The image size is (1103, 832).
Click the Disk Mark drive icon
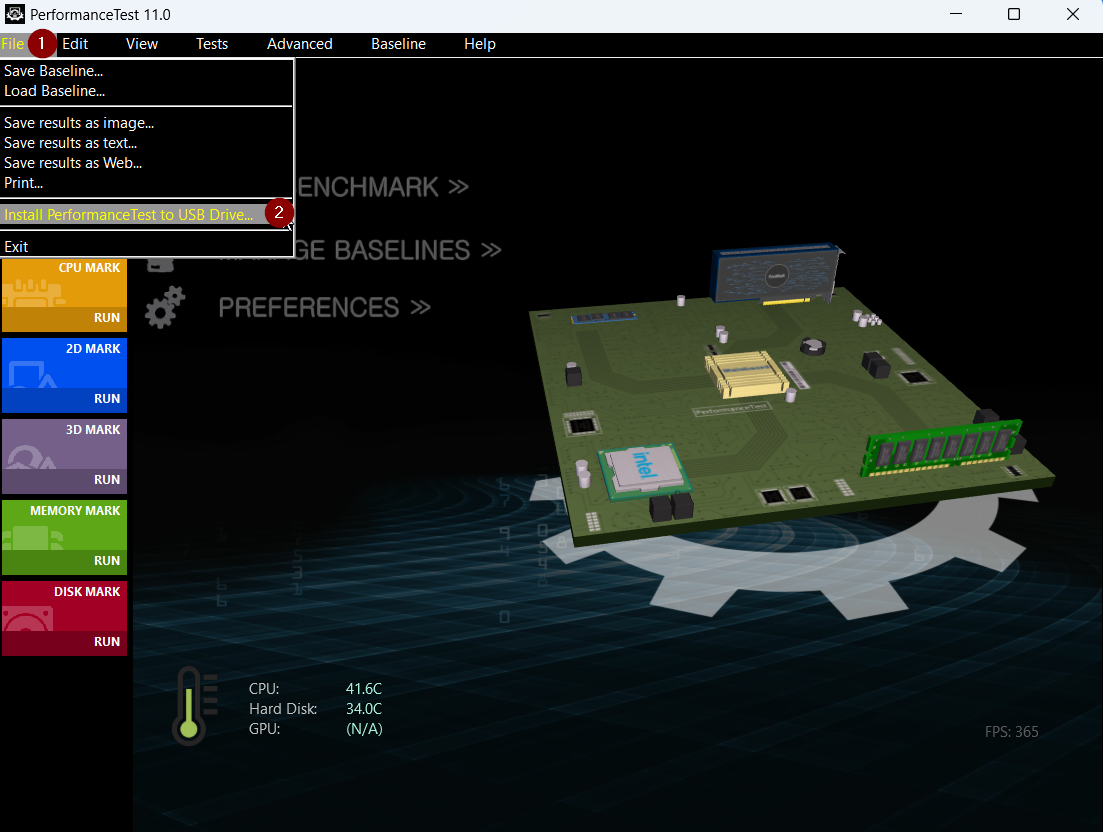(28, 619)
